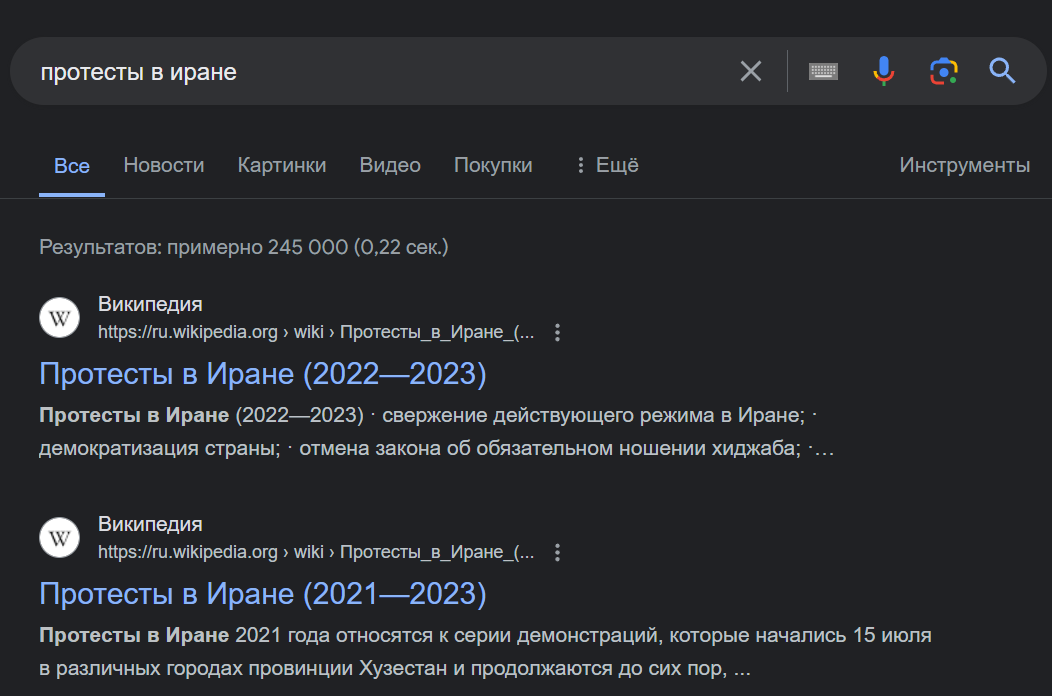The image size is (1052, 696).
Task: Open link Протесты в Иране (2021—2023)
Action: 262,594
